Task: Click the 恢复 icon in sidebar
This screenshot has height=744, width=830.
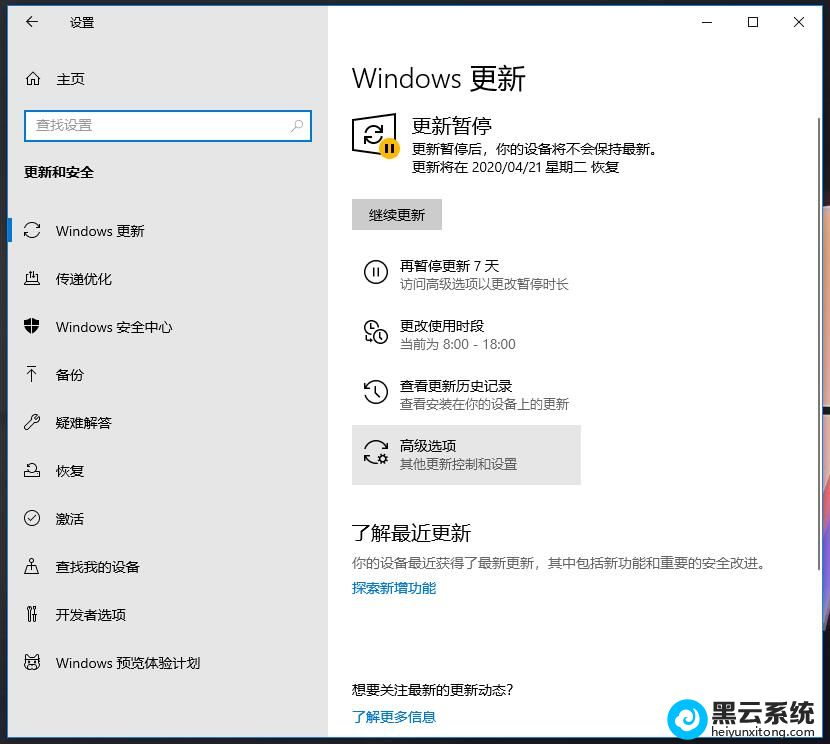Action: 31,471
